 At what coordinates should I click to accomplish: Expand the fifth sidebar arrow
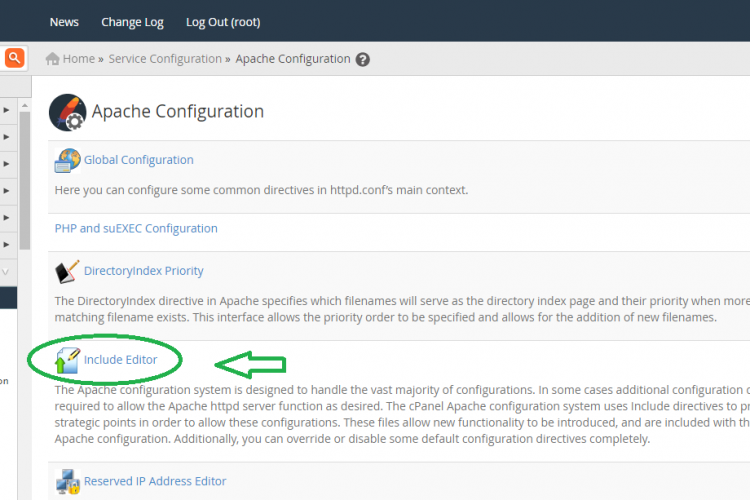6,217
